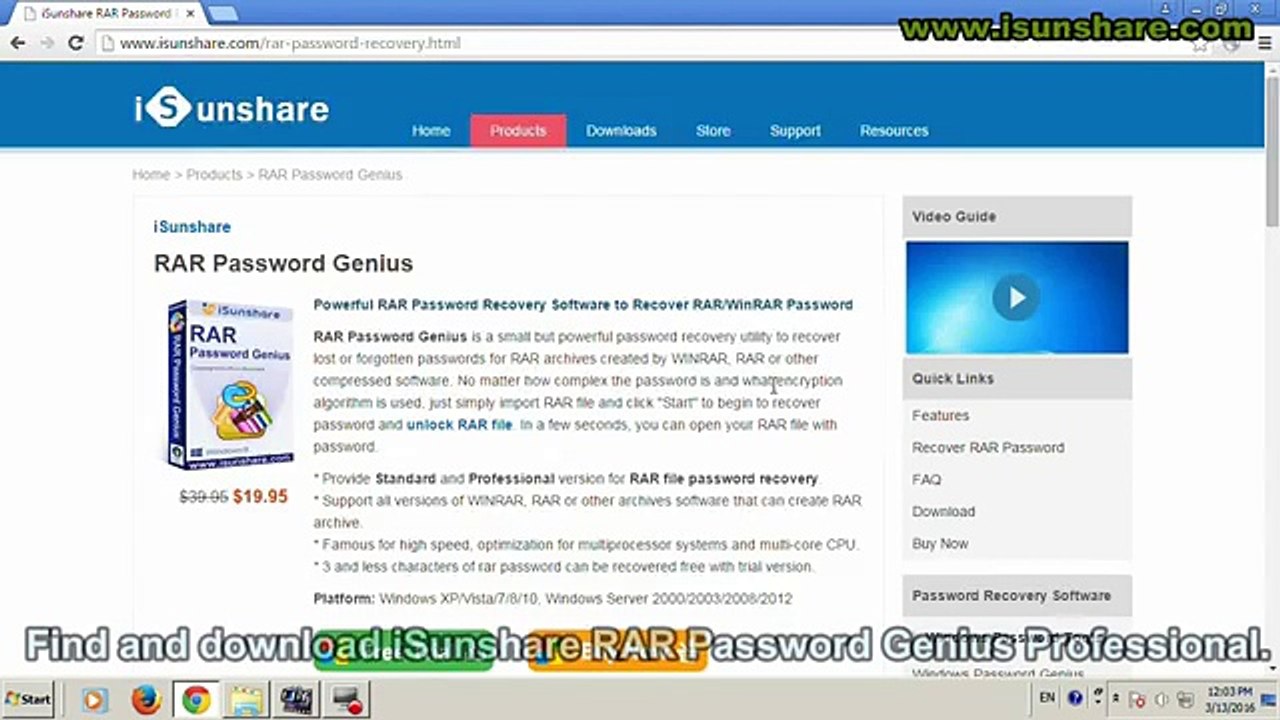Open the FAQ quick link
Image resolution: width=1280 pixels, height=720 pixels.
point(926,479)
